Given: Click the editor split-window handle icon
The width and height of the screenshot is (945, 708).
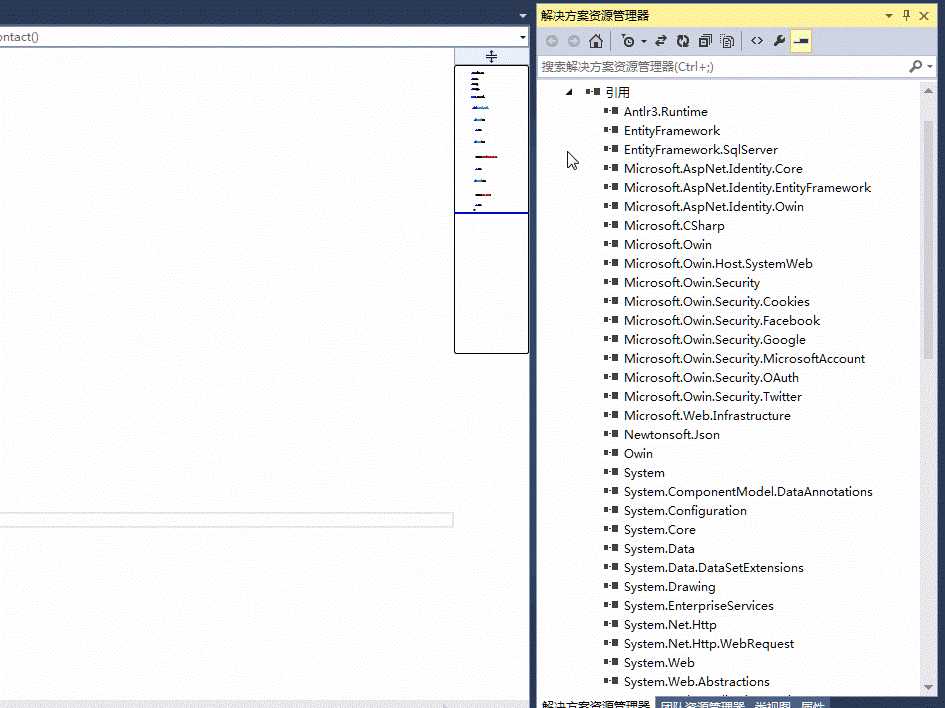Looking at the screenshot, I should point(491,57).
